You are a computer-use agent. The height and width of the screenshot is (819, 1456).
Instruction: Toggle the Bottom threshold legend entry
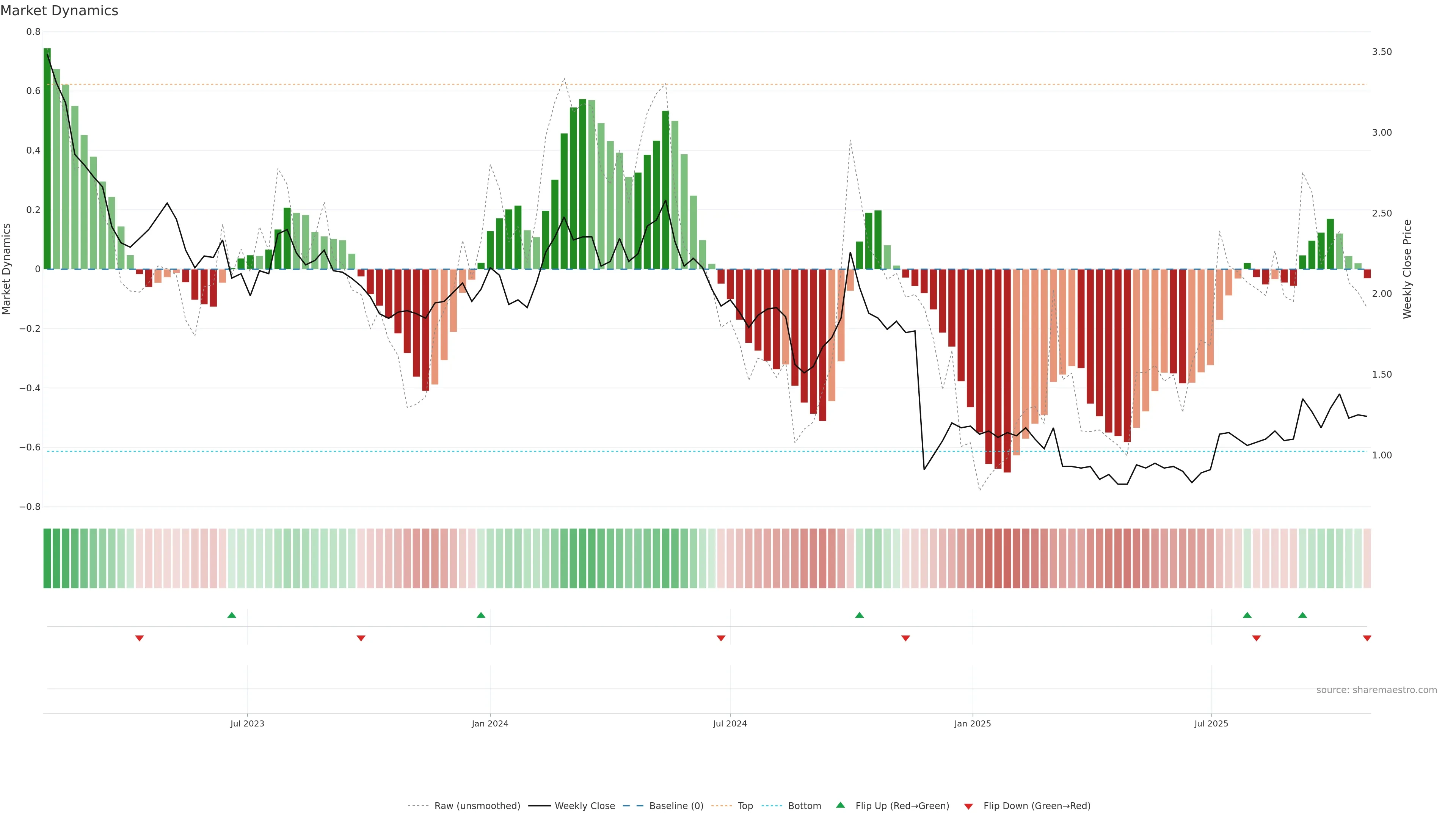(804, 806)
